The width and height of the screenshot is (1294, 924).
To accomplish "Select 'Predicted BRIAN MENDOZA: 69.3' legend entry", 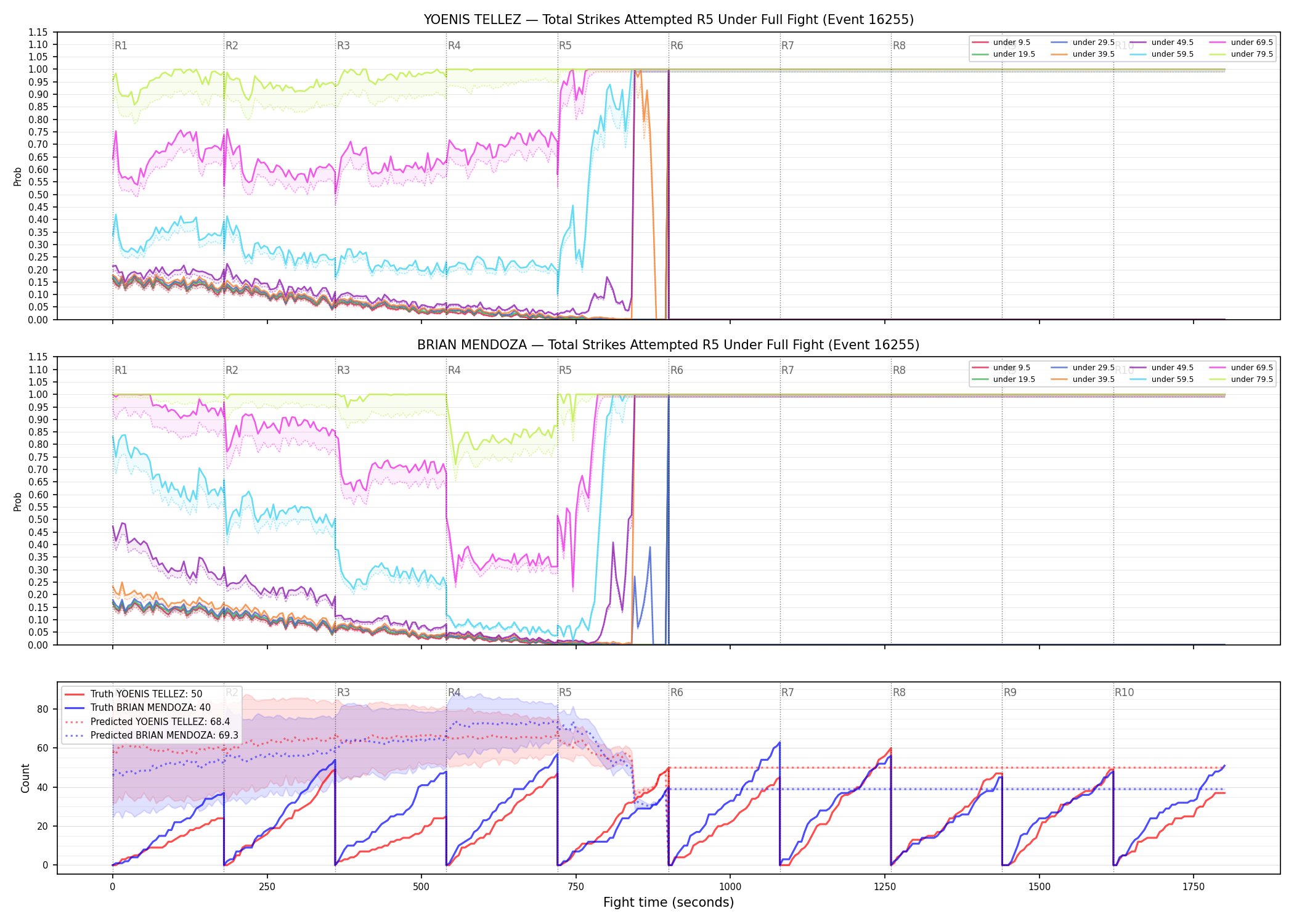I will tap(152, 736).
